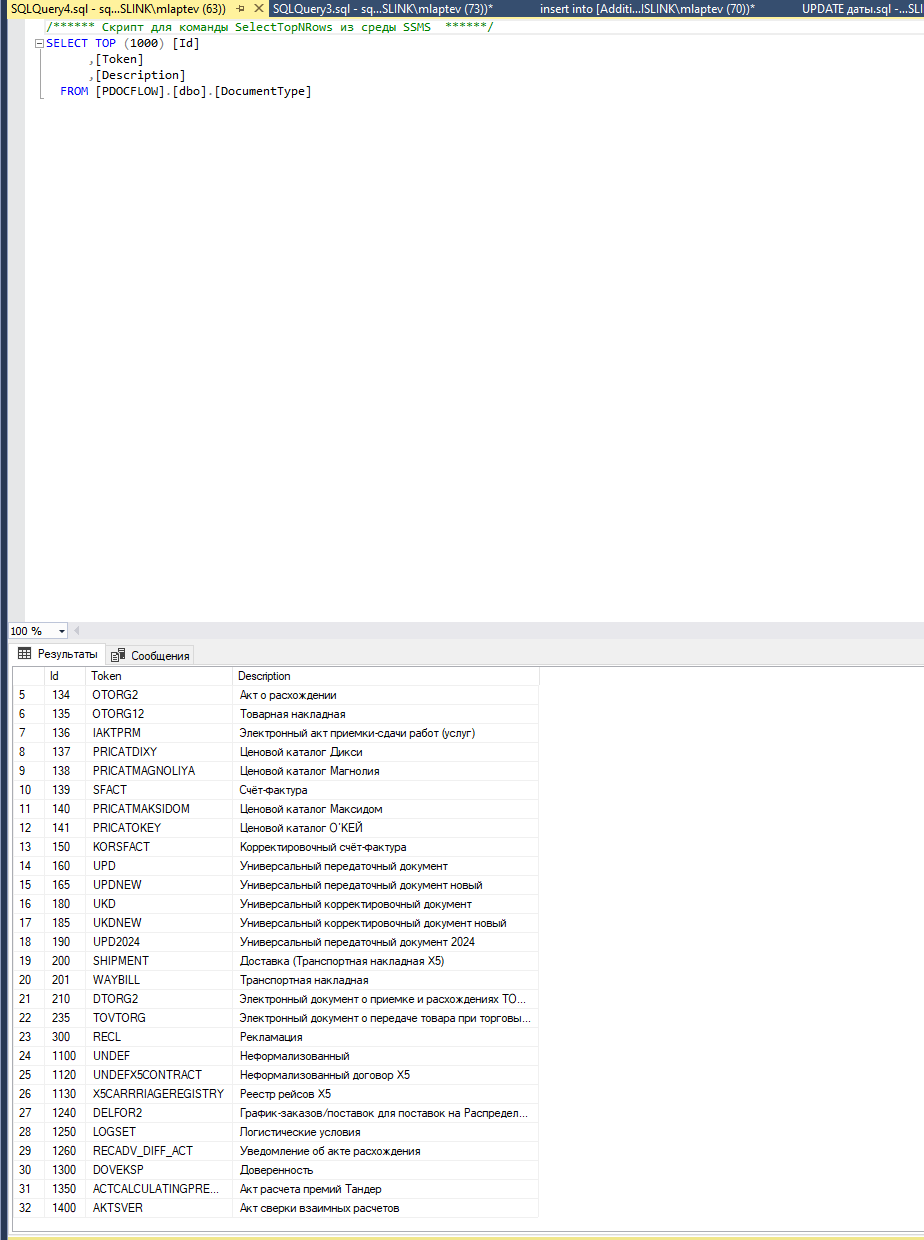The height and width of the screenshot is (1240, 924).
Task: Select the DOVEKSP token cell
Action: pos(159,1170)
